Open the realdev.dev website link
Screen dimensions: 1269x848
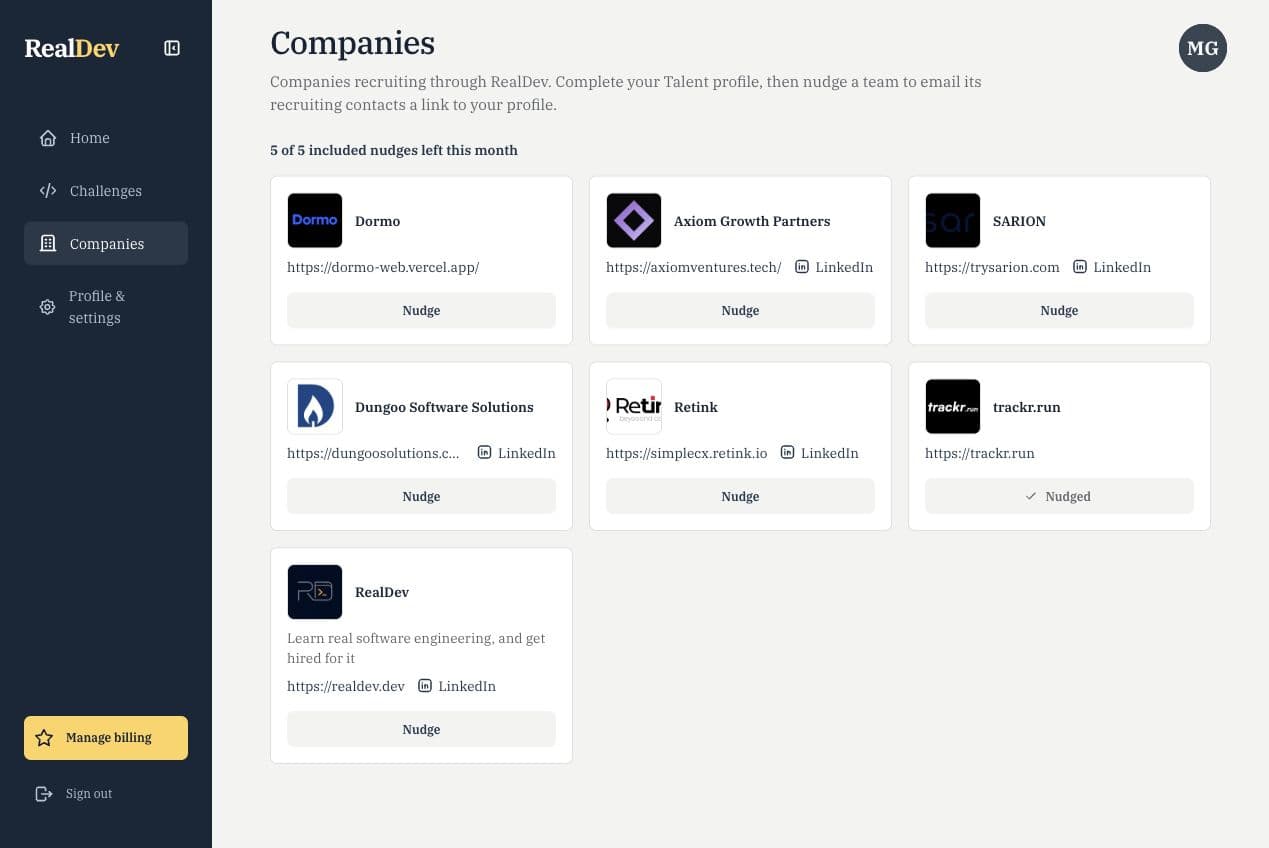click(x=346, y=686)
